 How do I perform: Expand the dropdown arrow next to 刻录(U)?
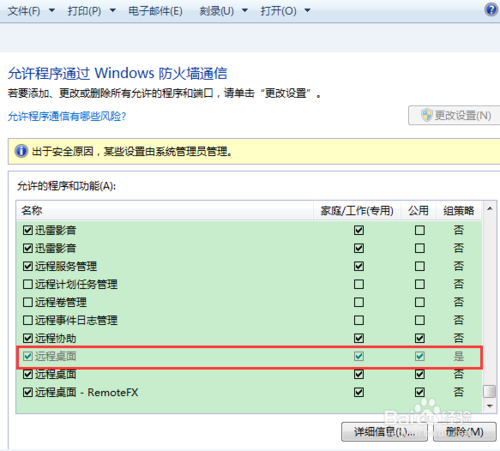[x=245, y=11]
